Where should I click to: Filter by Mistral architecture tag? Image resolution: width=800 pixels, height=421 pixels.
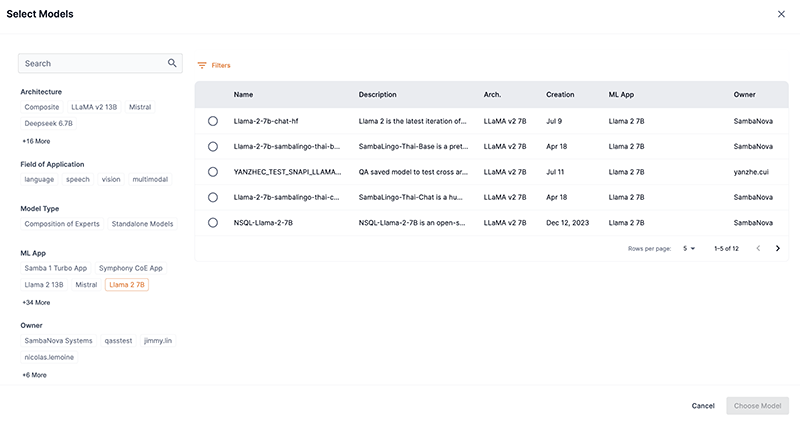point(140,106)
